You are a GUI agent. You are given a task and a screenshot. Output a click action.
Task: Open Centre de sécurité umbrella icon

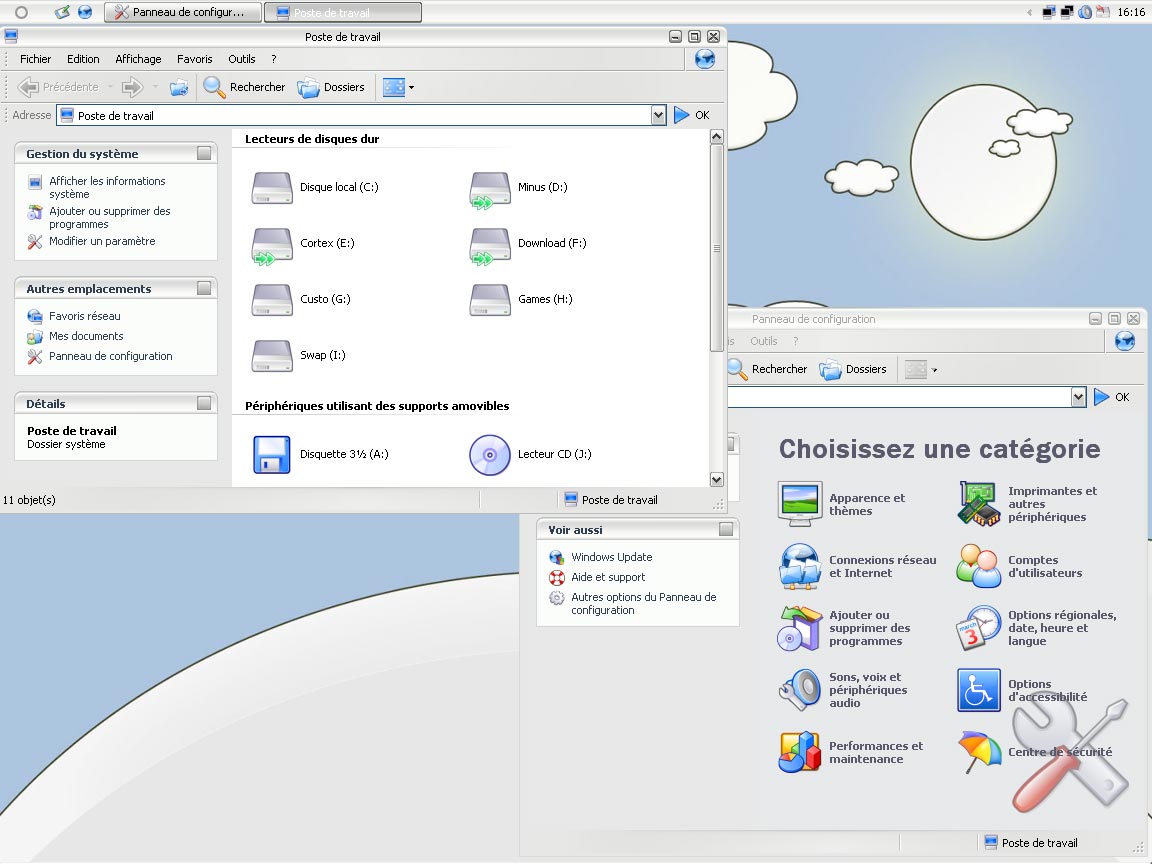click(x=979, y=752)
